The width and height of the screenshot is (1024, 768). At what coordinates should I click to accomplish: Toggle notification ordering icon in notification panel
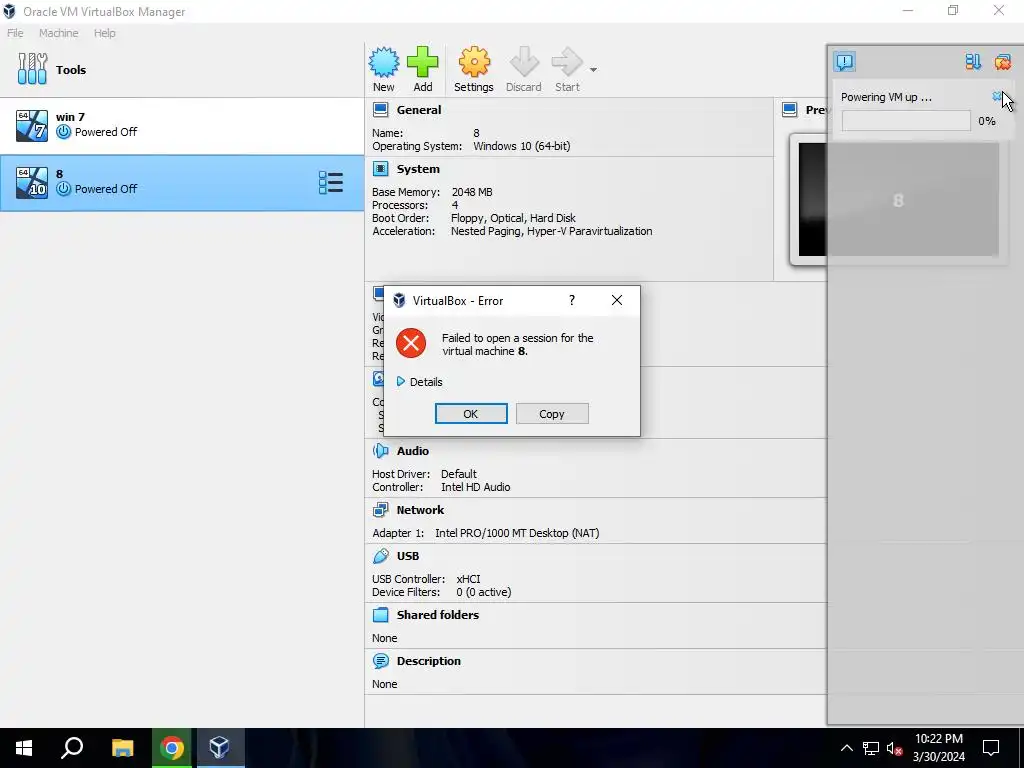point(973,62)
